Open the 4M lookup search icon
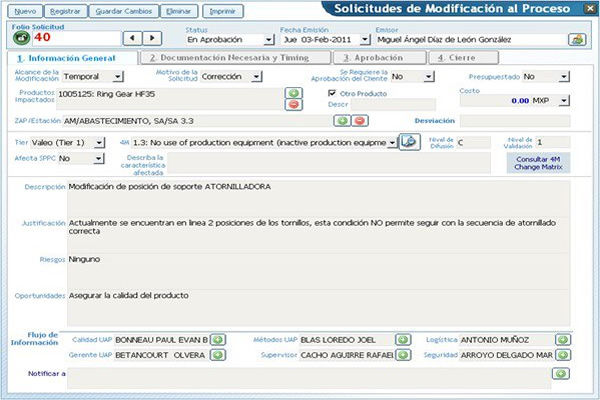600x400 pixels. click(x=408, y=142)
